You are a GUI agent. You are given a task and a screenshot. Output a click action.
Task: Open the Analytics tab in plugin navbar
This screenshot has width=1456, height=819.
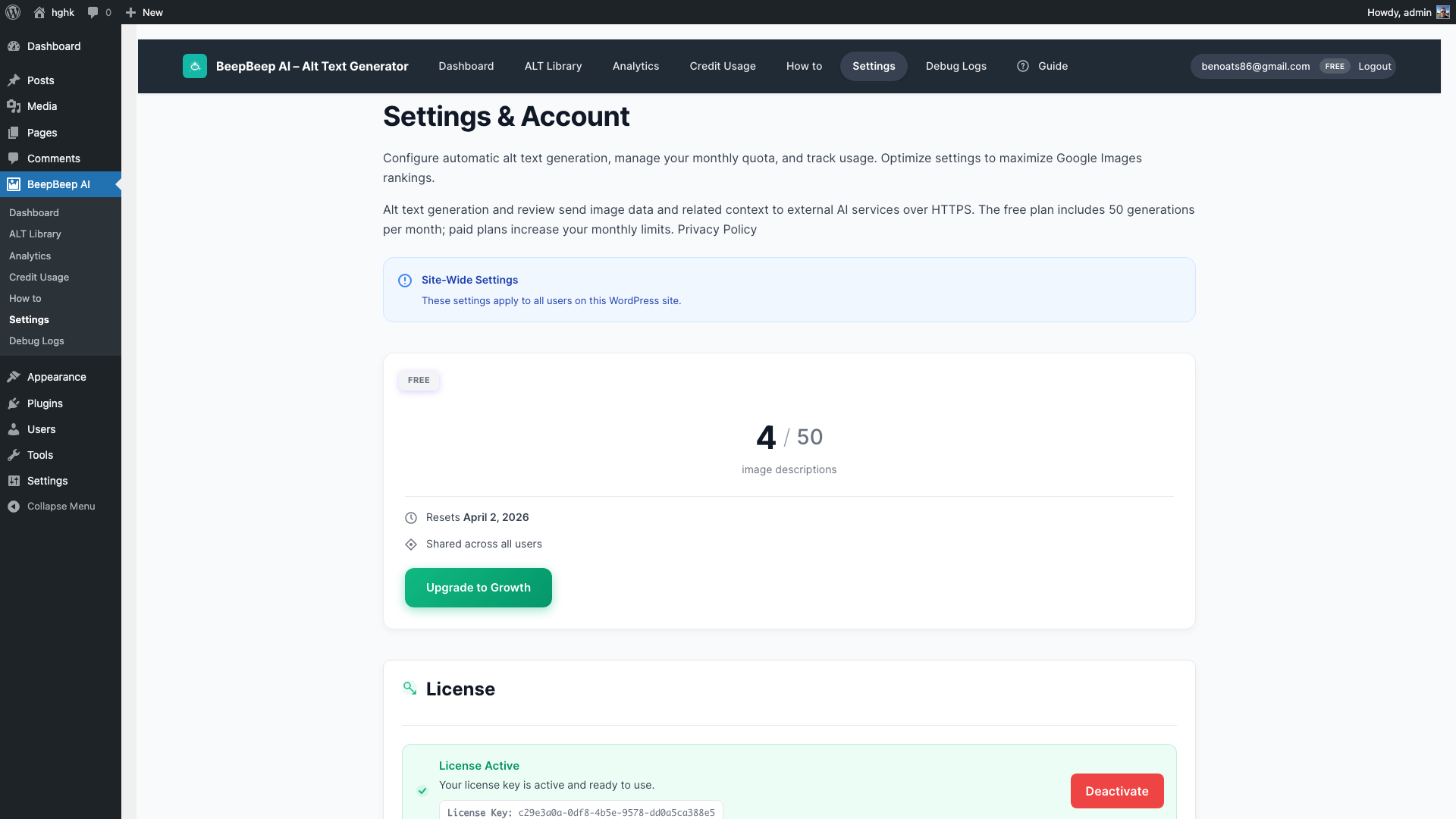pos(635,66)
